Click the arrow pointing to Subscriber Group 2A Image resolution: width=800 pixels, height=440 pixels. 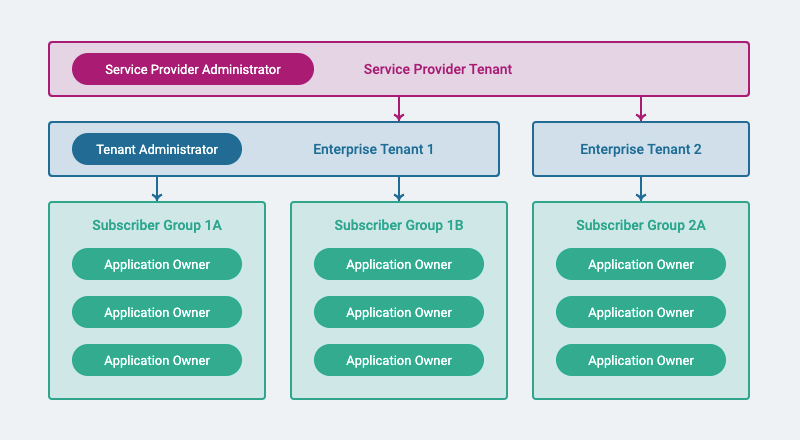(x=641, y=189)
